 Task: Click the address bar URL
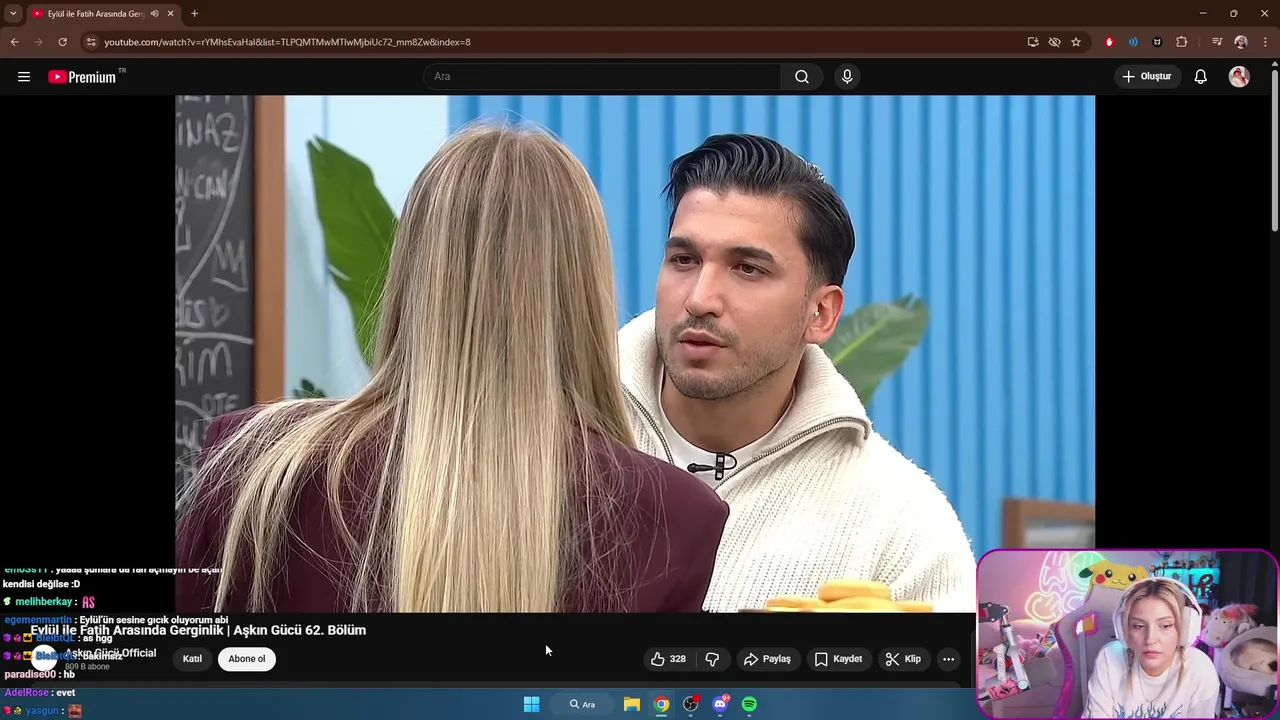(x=287, y=42)
